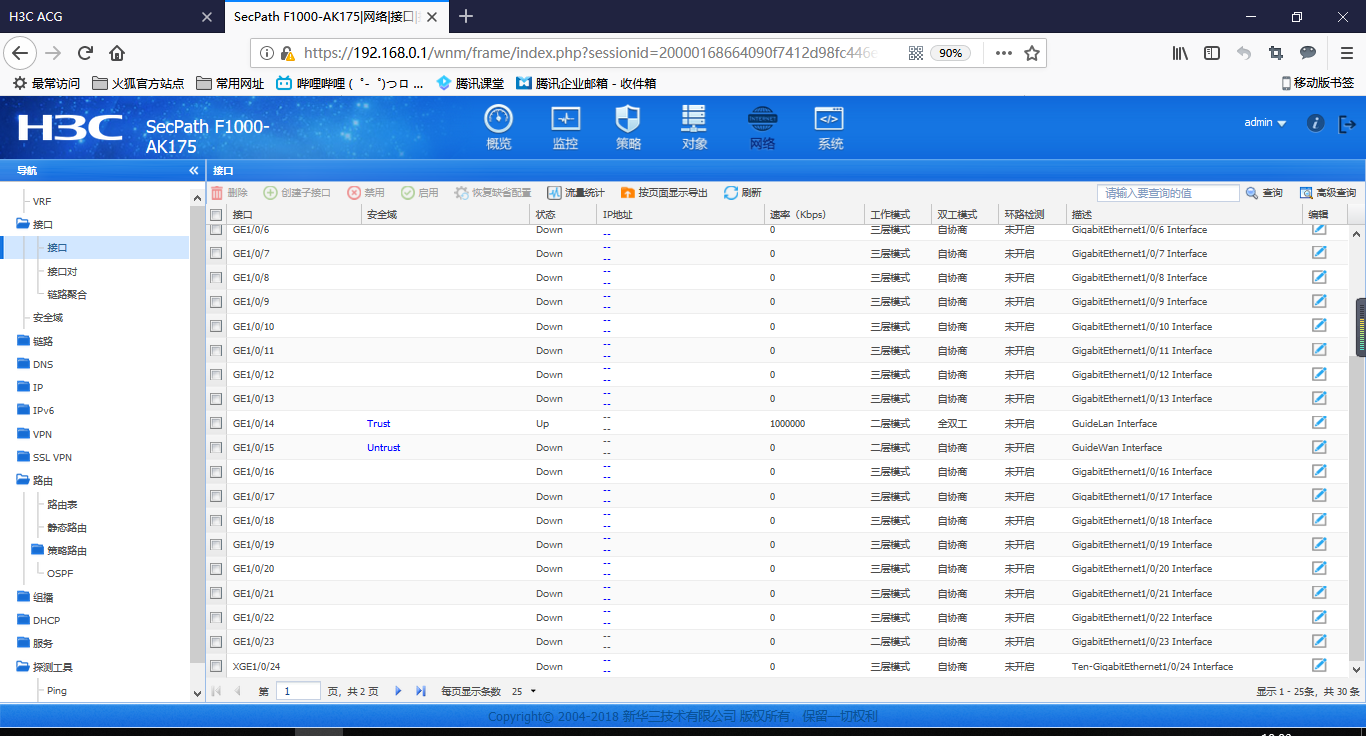Toggle the select-all checkbox in table header
This screenshot has width=1366, height=736.
pyautogui.click(x=216, y=215)
